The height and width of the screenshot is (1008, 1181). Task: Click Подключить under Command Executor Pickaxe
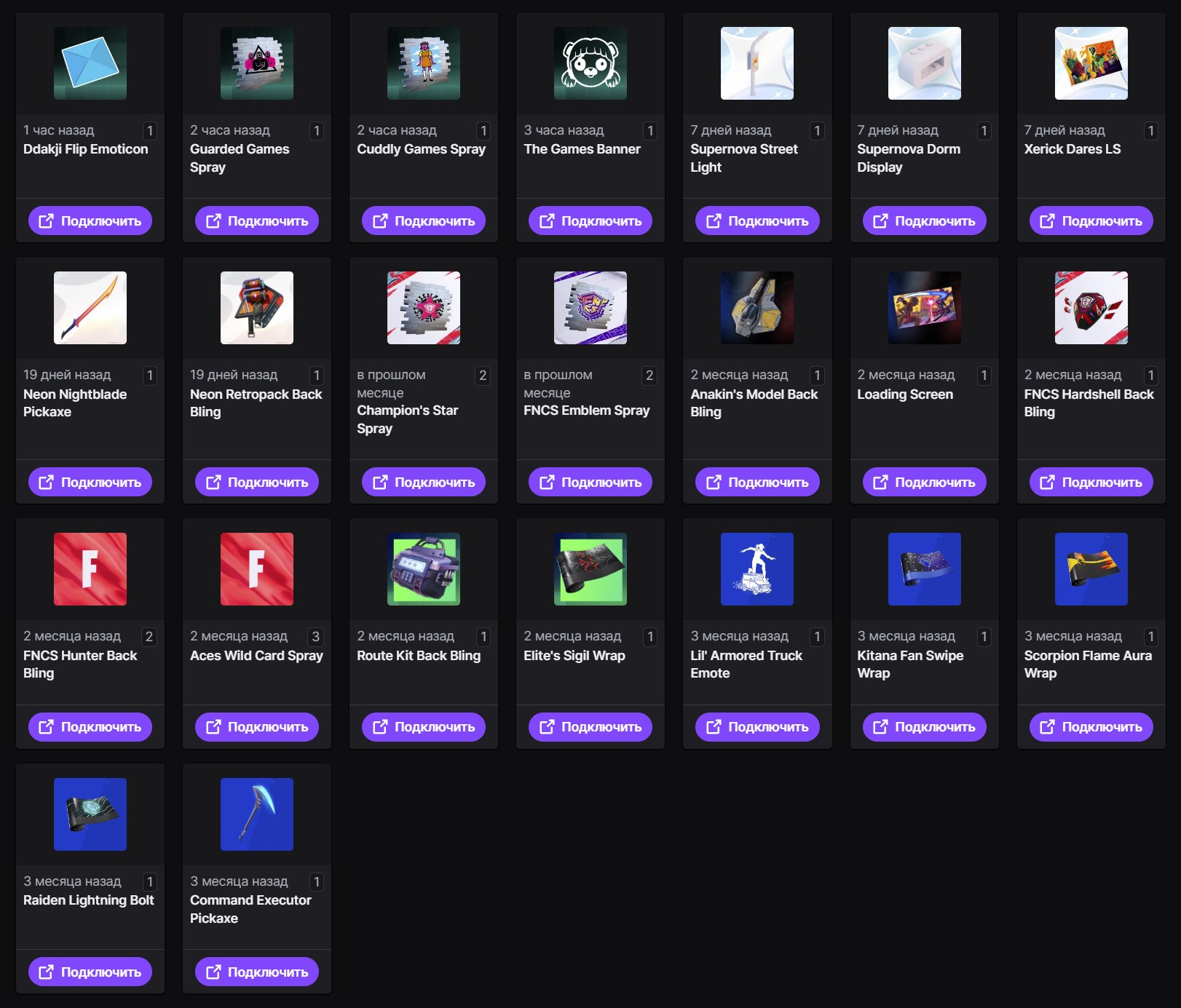point(257,972)
